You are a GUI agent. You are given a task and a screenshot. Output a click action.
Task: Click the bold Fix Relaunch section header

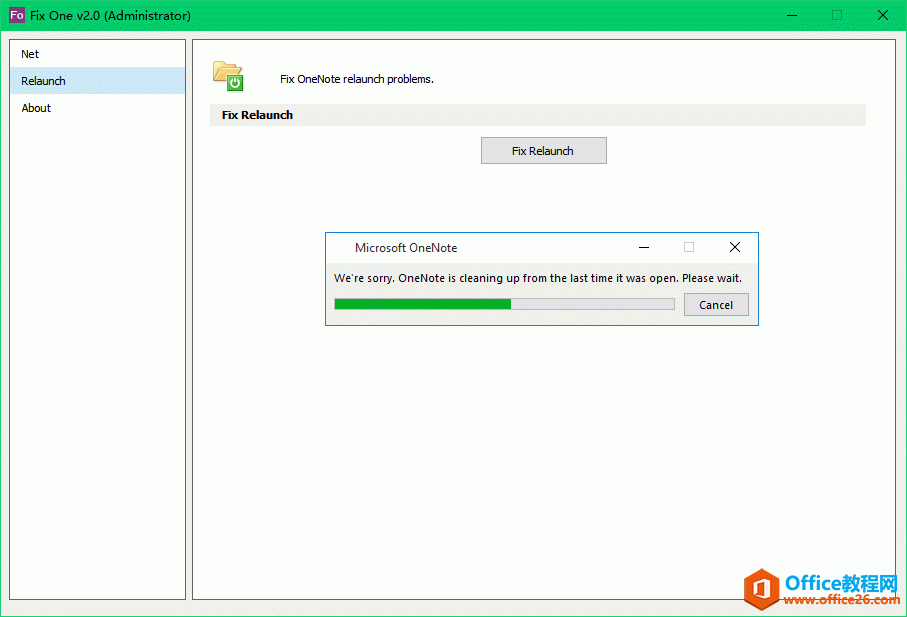pyautogui.click(x=257, y=115)
